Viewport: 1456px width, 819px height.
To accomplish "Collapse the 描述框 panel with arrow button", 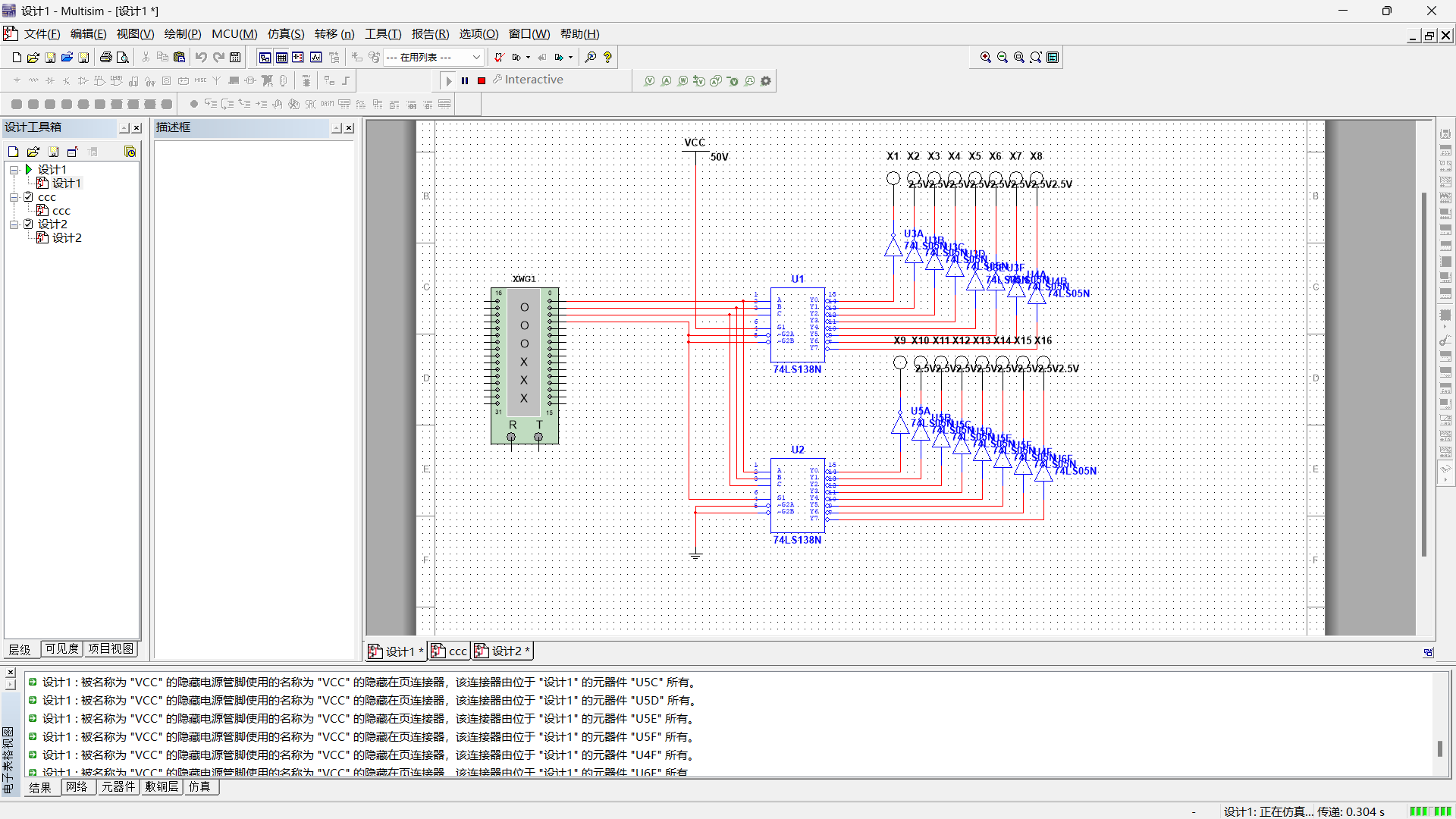I will (337, 127).
